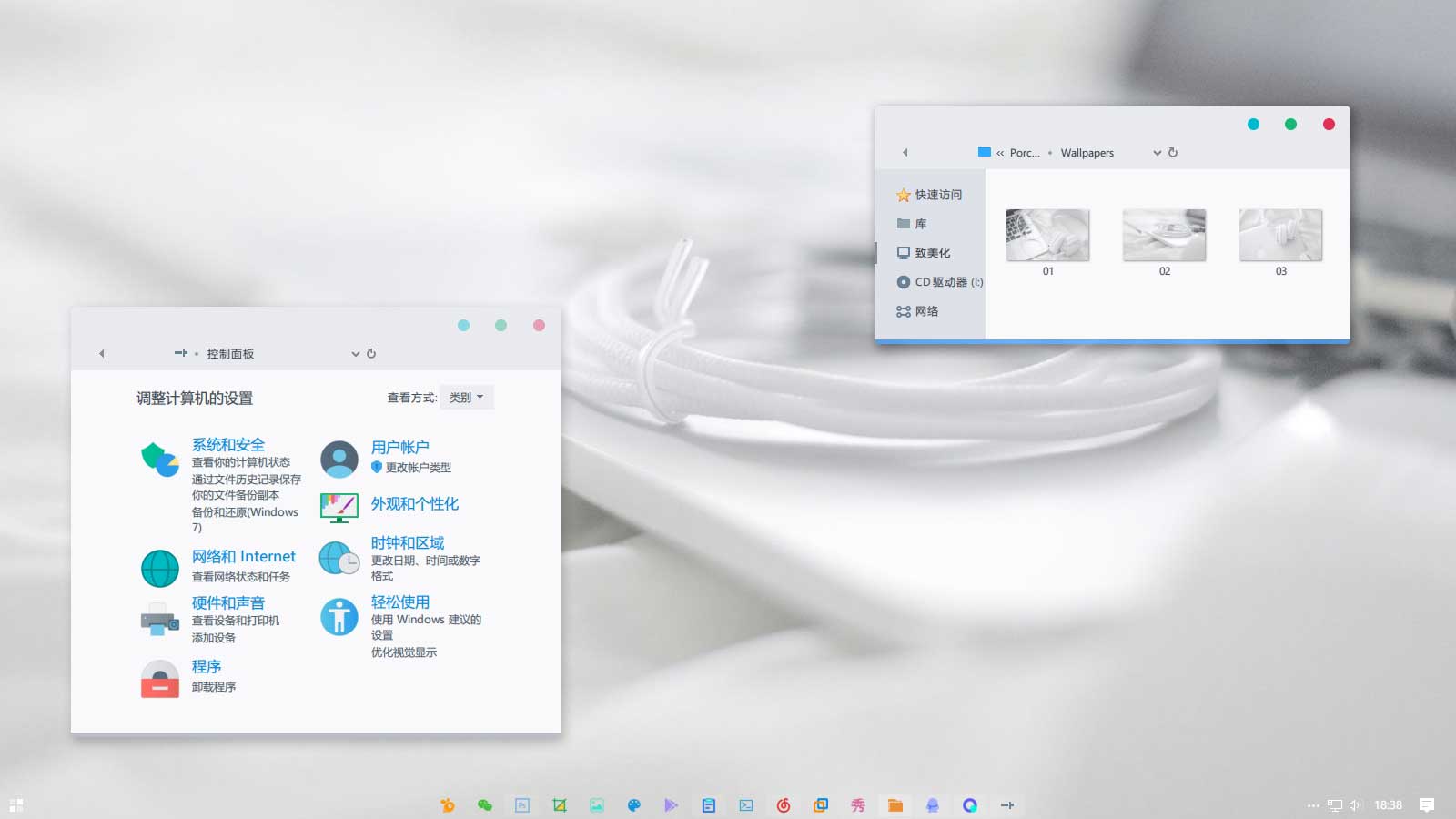Click 添加设备 link
Viewport: 1456px width, 819px height.
point(214,638)
